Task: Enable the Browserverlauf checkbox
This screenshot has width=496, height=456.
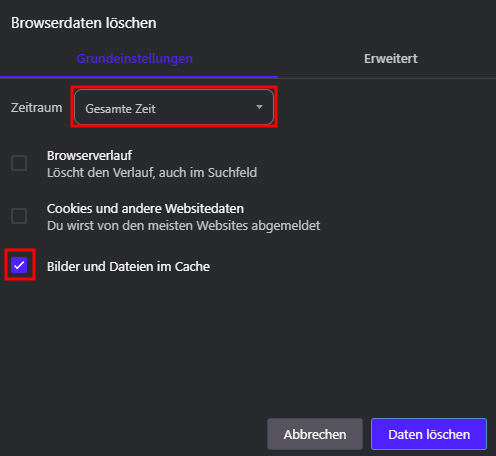Action: (x=19, y=163)
